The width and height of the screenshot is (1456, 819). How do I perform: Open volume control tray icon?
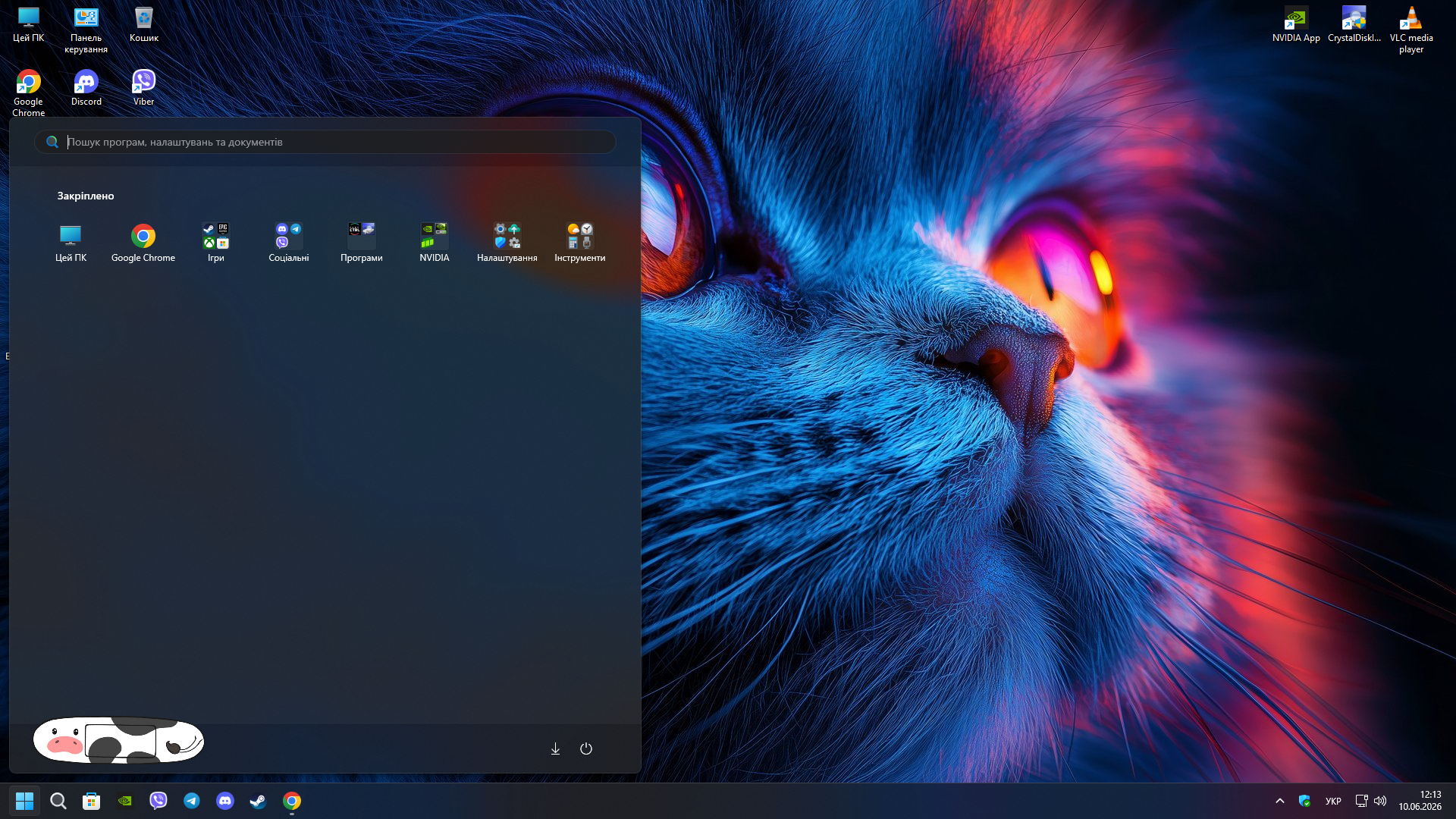pyautogui.click(x=1380, y=801)
